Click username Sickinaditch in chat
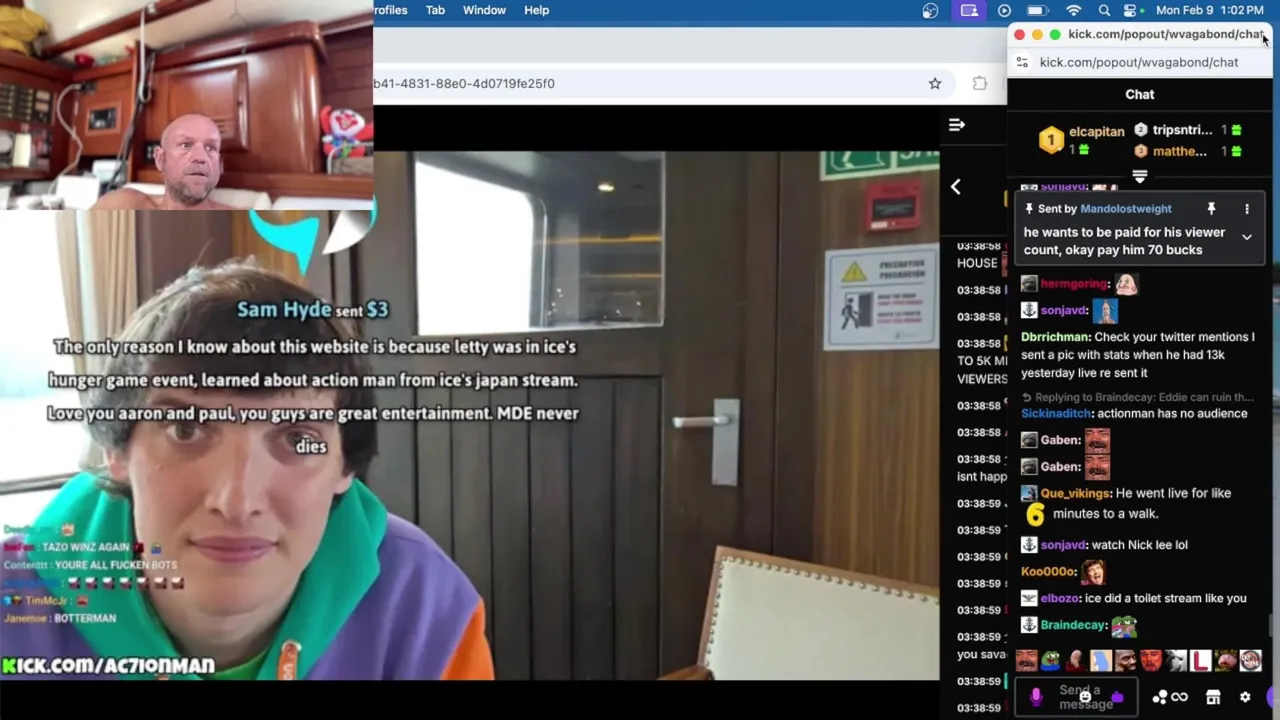1280x720 pixels. coord(1056,413)
